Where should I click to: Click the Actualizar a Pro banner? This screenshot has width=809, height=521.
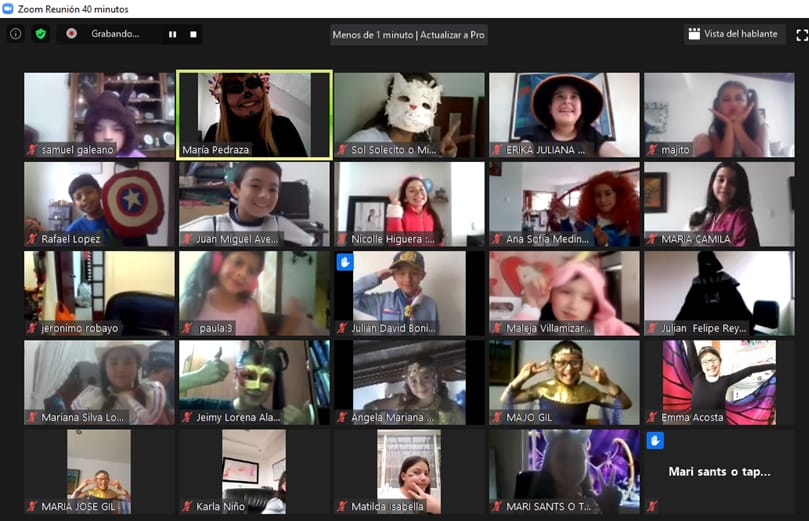click(x=409, y=34)
